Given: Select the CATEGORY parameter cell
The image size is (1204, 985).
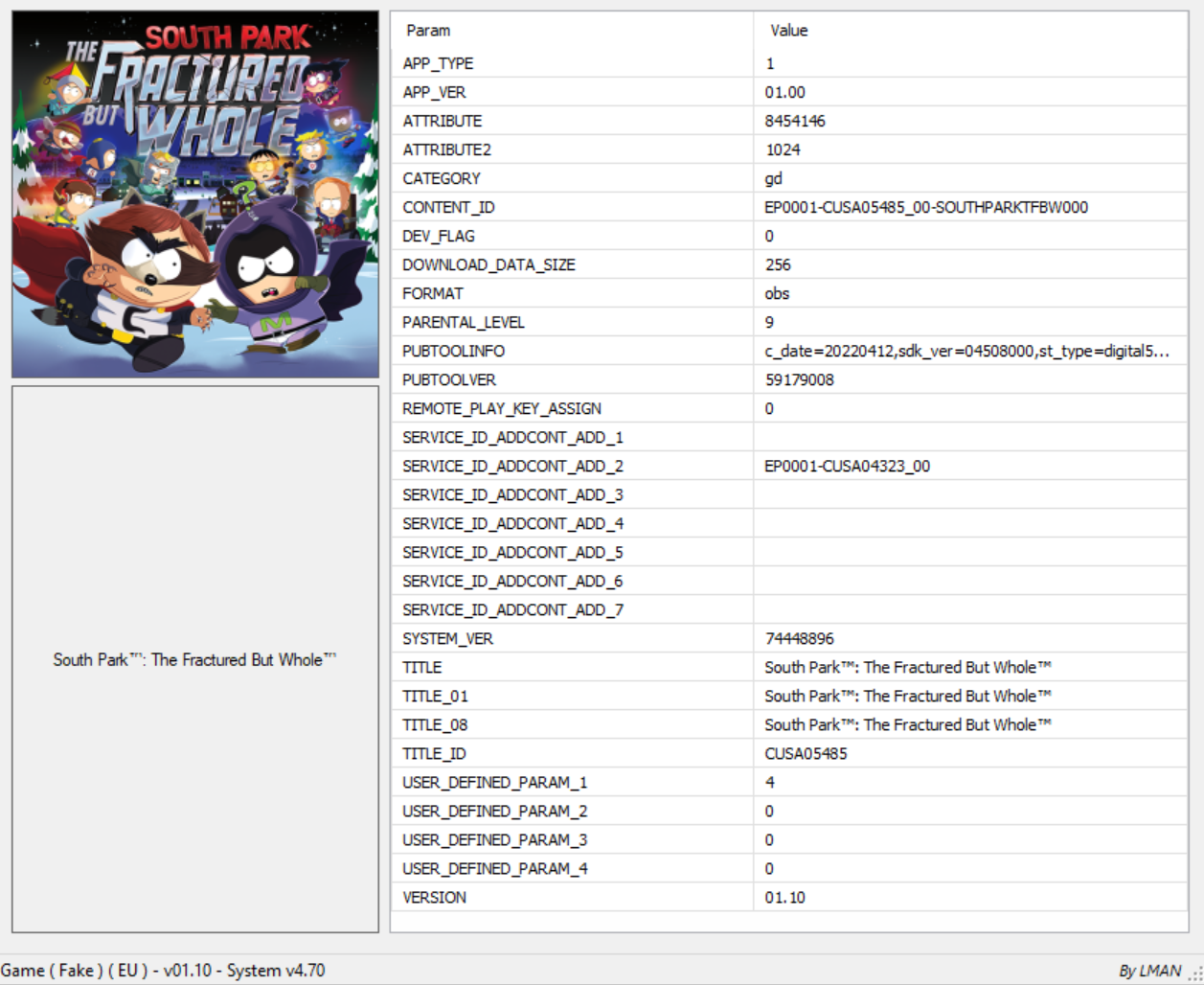Looking at the screenshot, I should click(x=572, y=178).
